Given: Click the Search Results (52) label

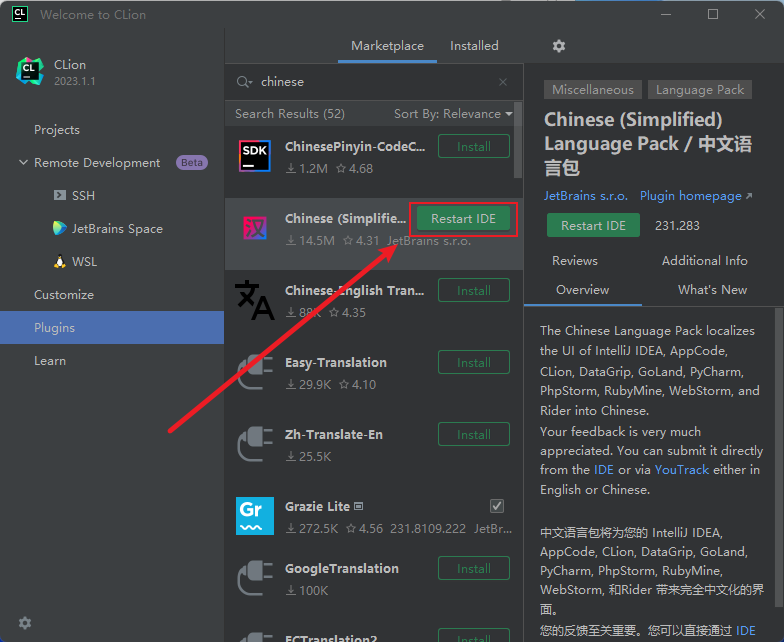Looking at the screenshot, I should (290, 114).
